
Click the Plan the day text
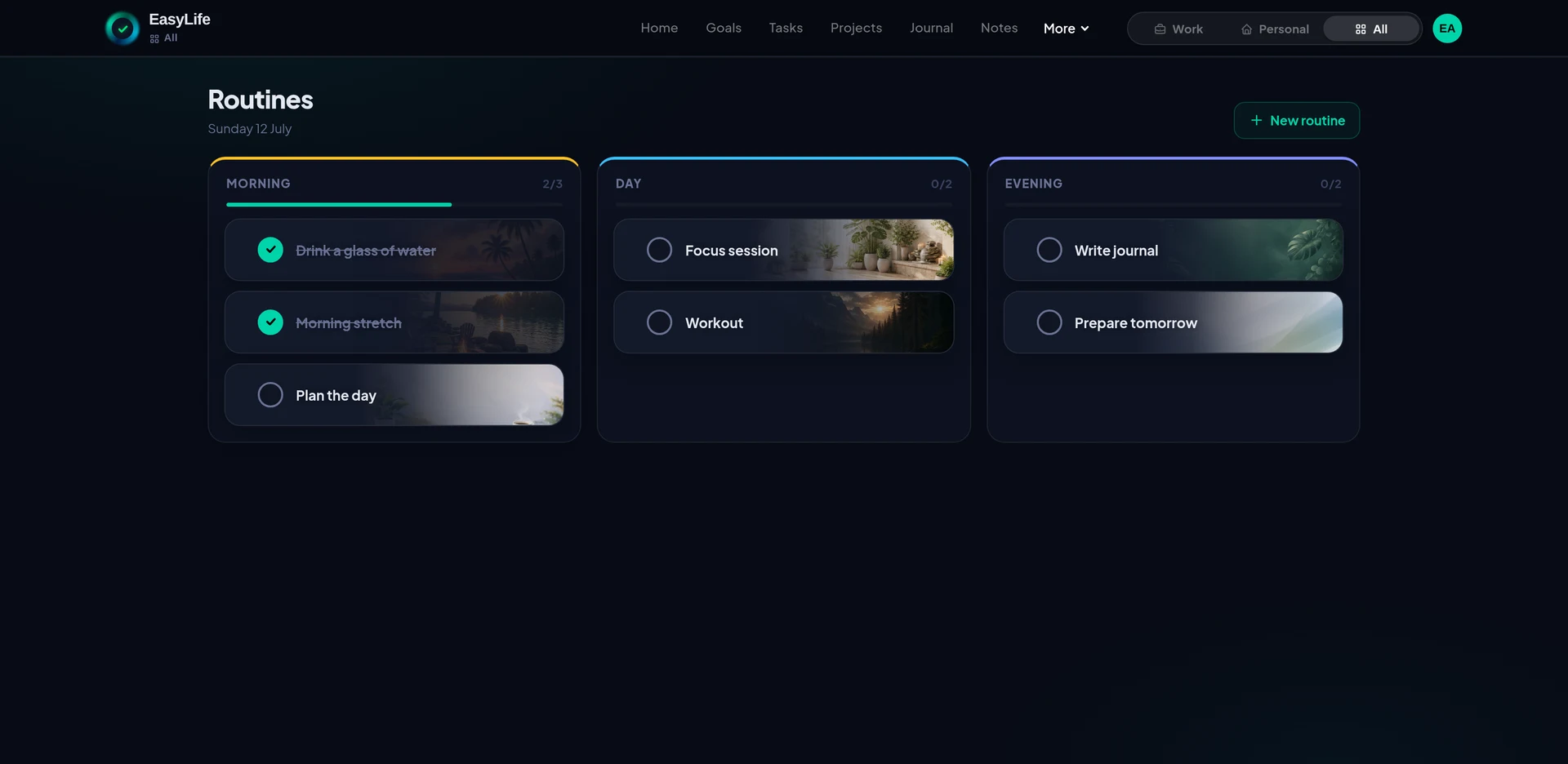pyautogui.click(x=336, y=396)
